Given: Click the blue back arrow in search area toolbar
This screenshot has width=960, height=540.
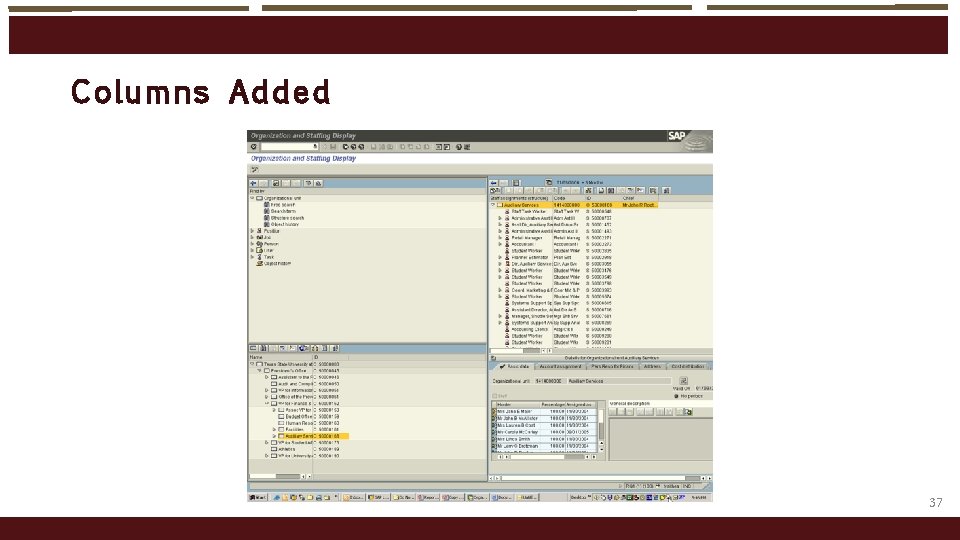Looking at the screenshot, I should tap(253, 183).
